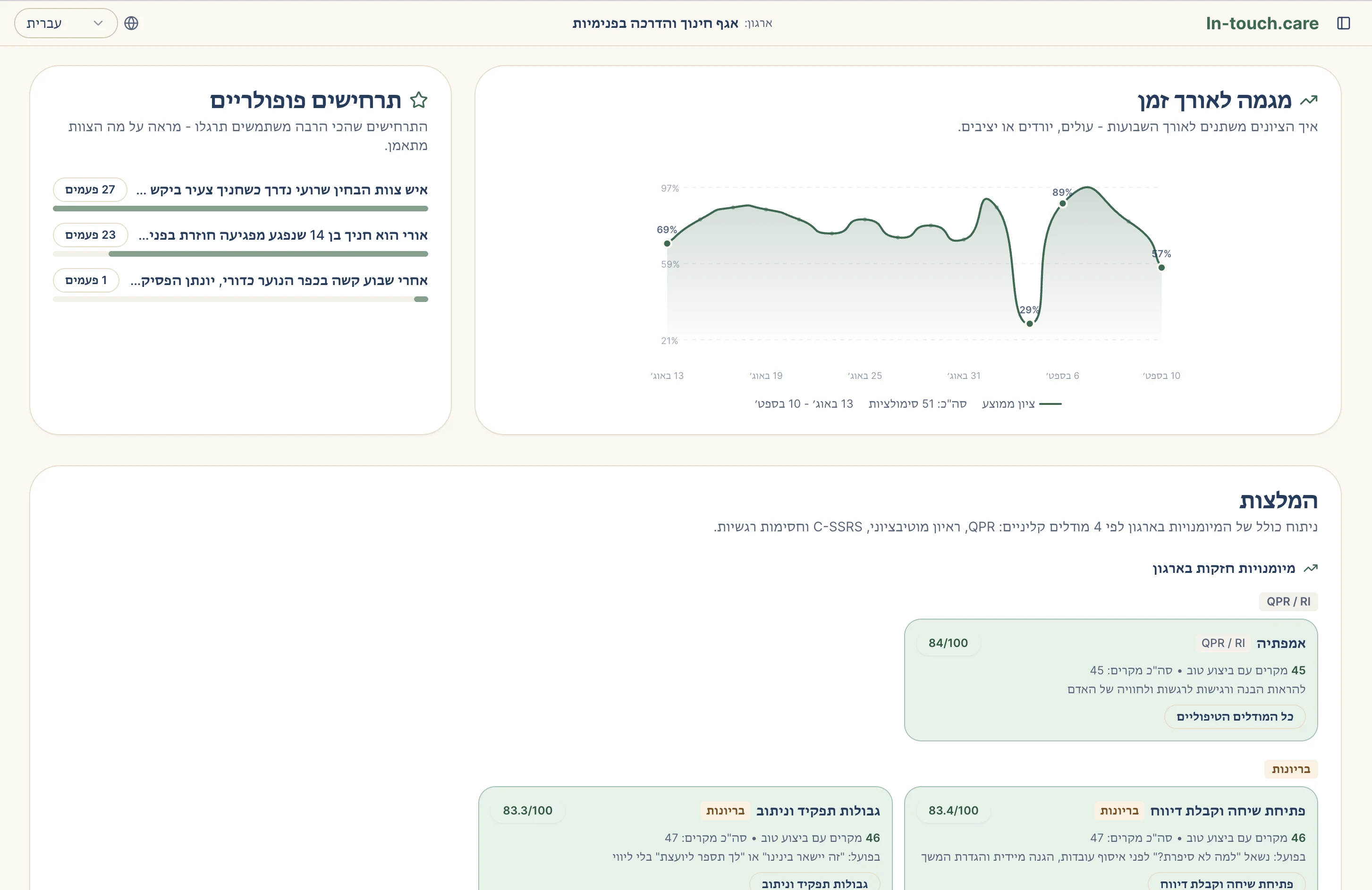Image resolution: width=1372 pixels, height=890 pixels.
Task: Click the trend icon beside מיומנויות חזקות בארגון
Action: click(x=1310, y=569)
